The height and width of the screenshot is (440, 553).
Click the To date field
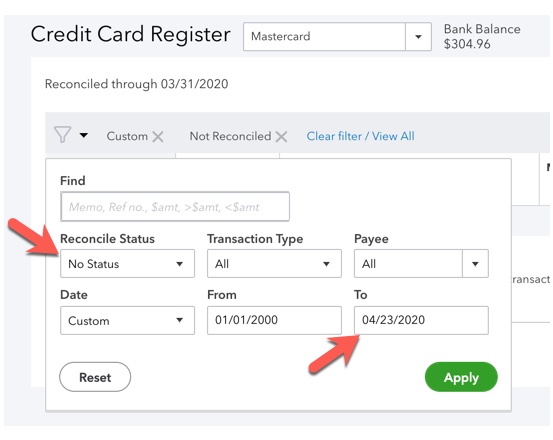click(421, 320)
